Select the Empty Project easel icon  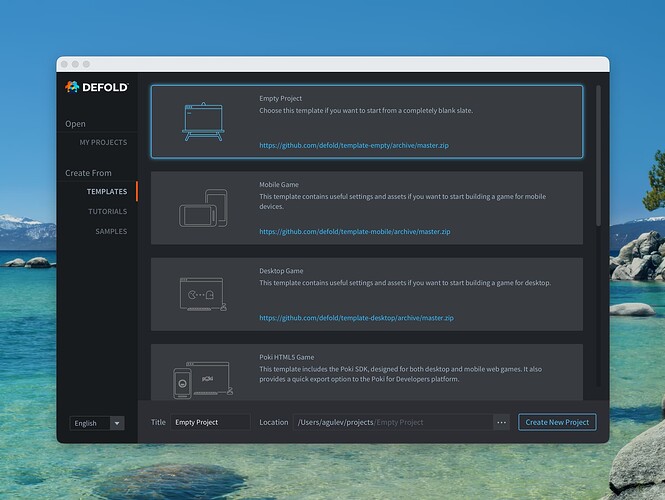(203, 121)
